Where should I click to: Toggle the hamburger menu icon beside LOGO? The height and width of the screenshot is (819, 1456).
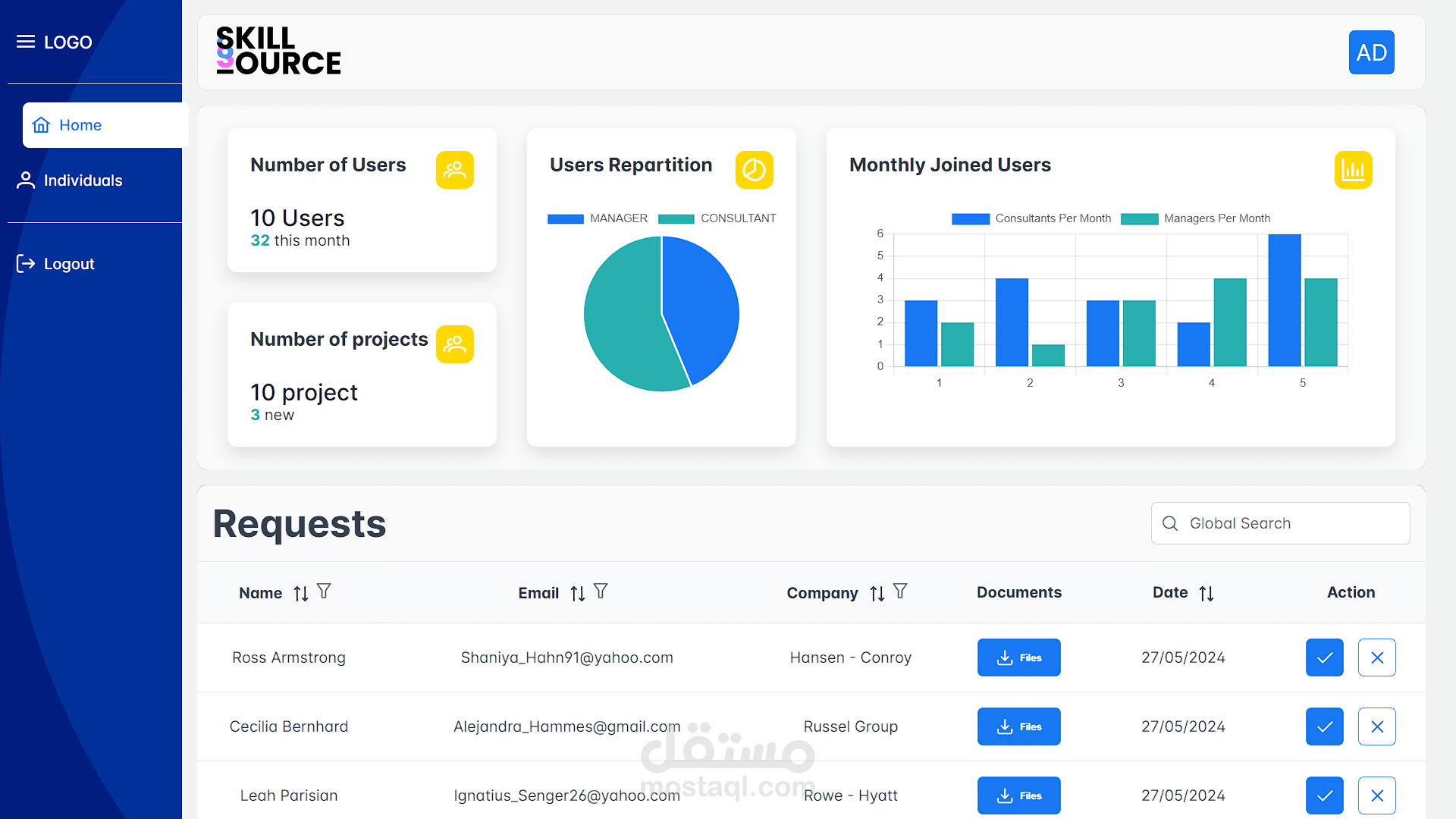pyautogui.click(x=26, y=42)
